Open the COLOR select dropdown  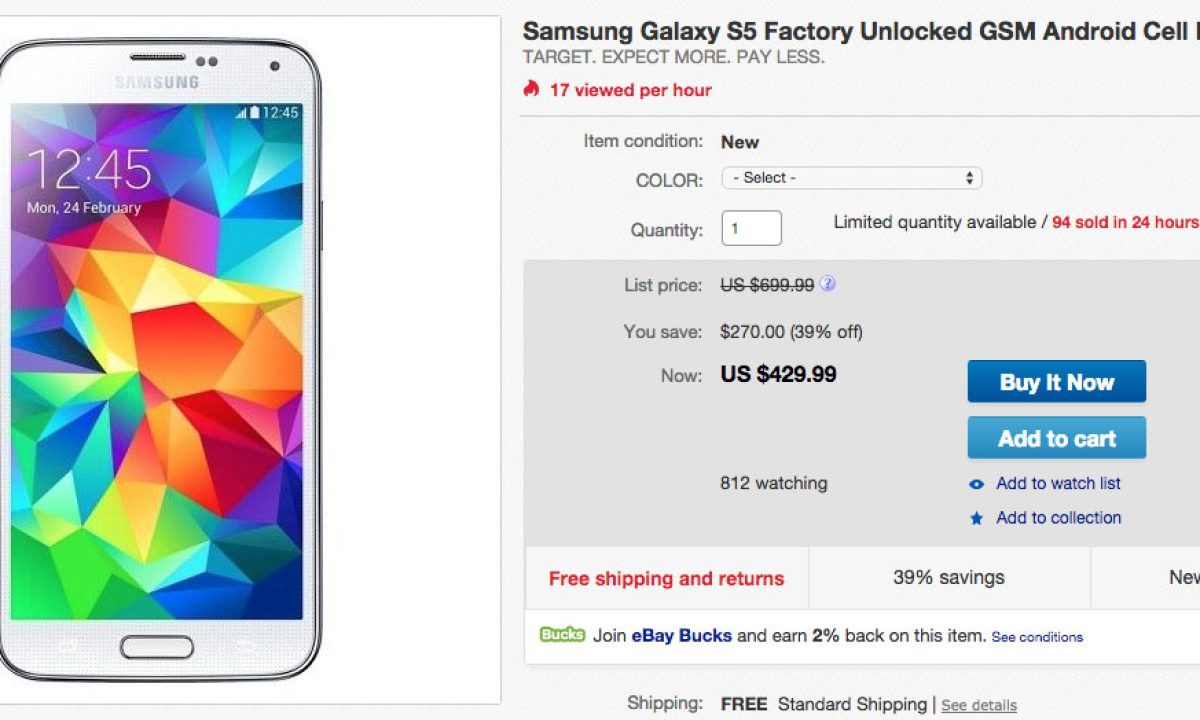point(851,178)
